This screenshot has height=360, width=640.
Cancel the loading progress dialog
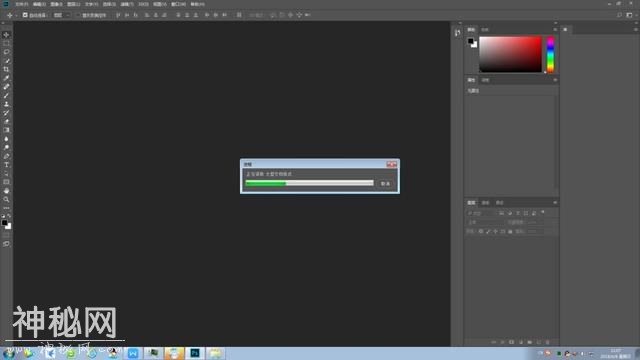point(385,184)
